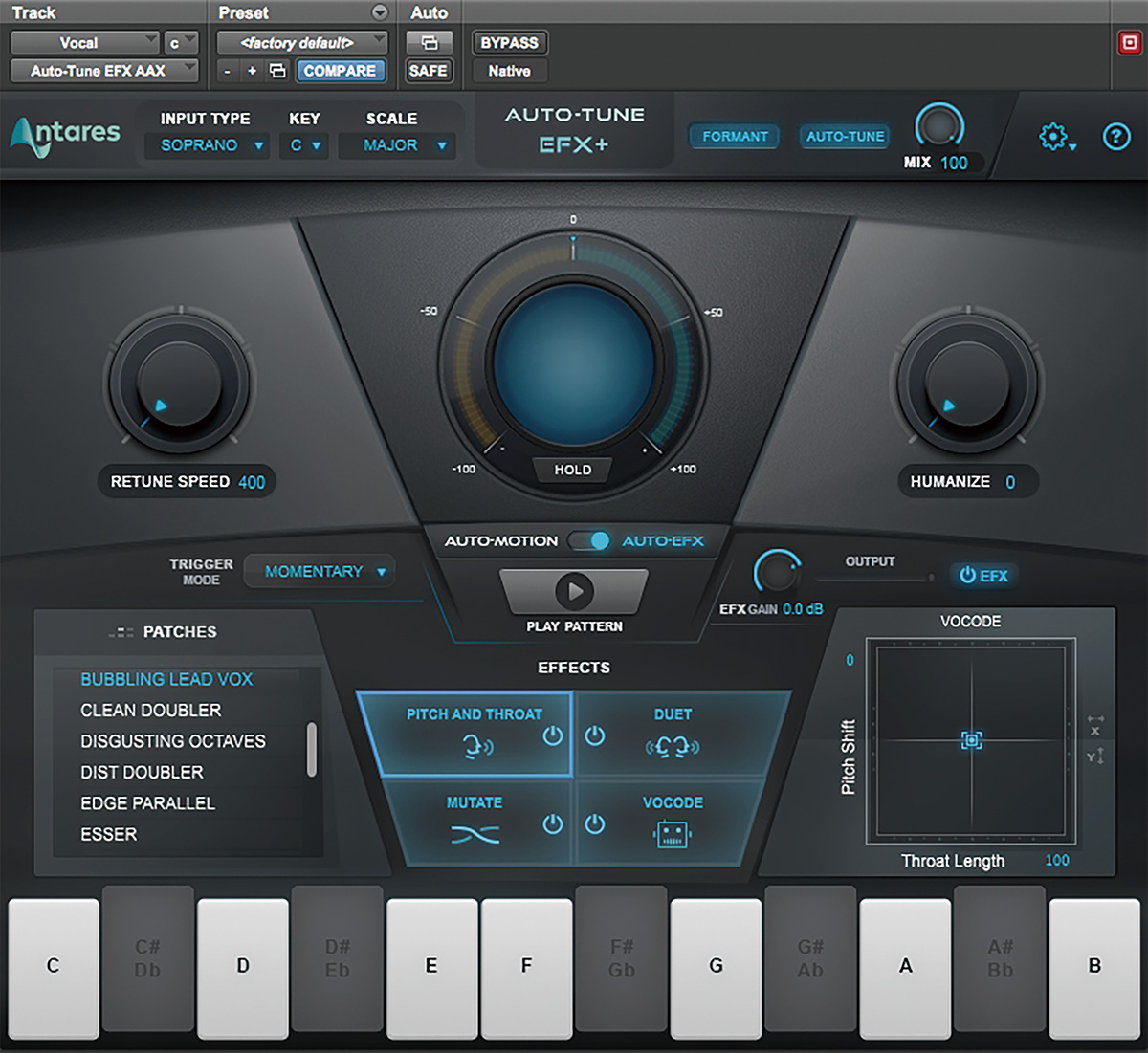Click the patches list icon beside PATCHES
The height and width of the screenshot is (1053, 1148).
(x=121, y=632)
